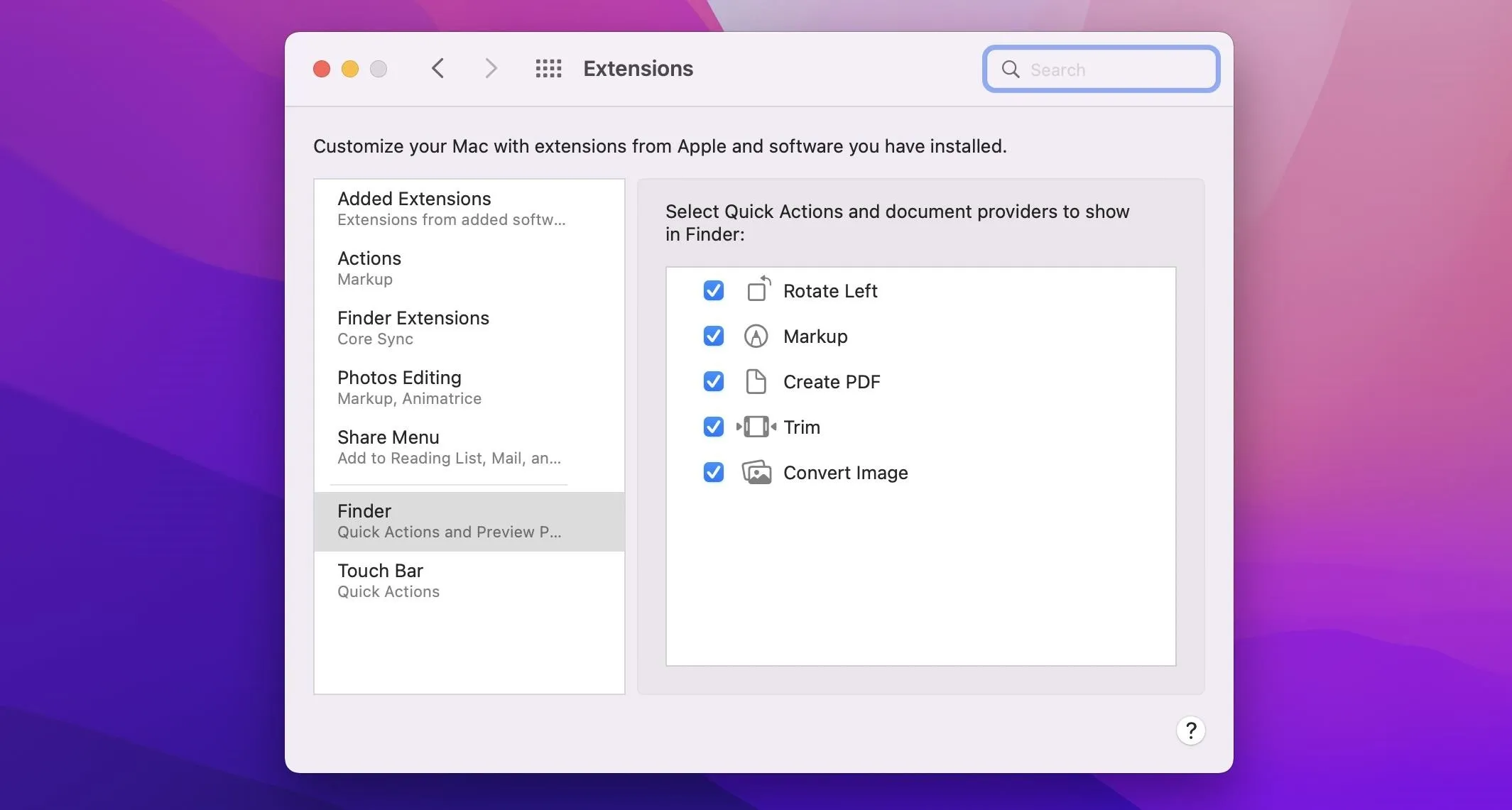The image size is (1512, 810).
Task: Click the Convert Image label
Action: pyautogui.click(x=845, y=473)
